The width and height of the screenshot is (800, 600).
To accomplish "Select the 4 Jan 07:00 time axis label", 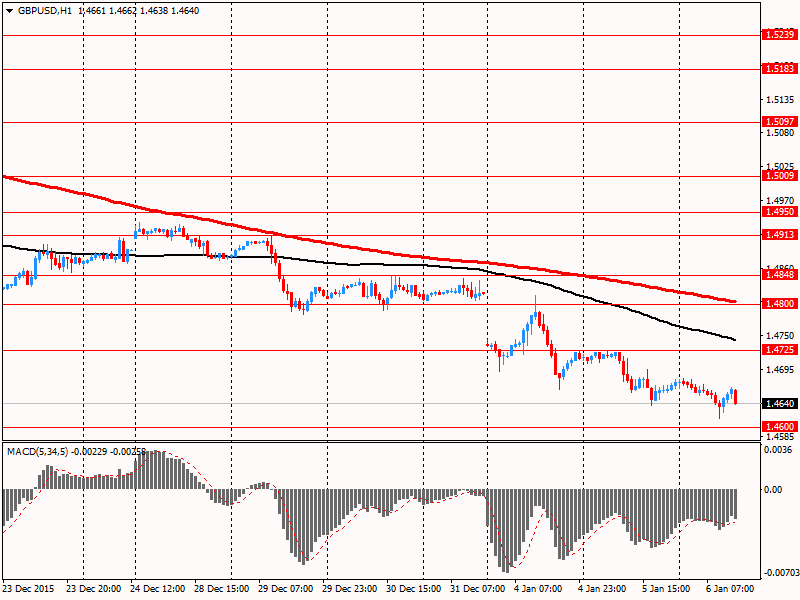I will [538, 589].
